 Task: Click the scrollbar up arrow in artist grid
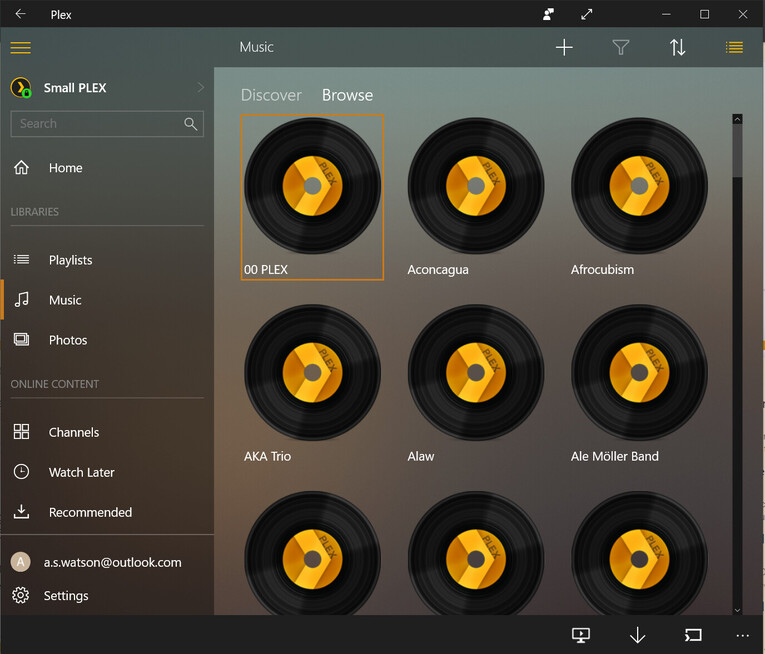point(737,119)
